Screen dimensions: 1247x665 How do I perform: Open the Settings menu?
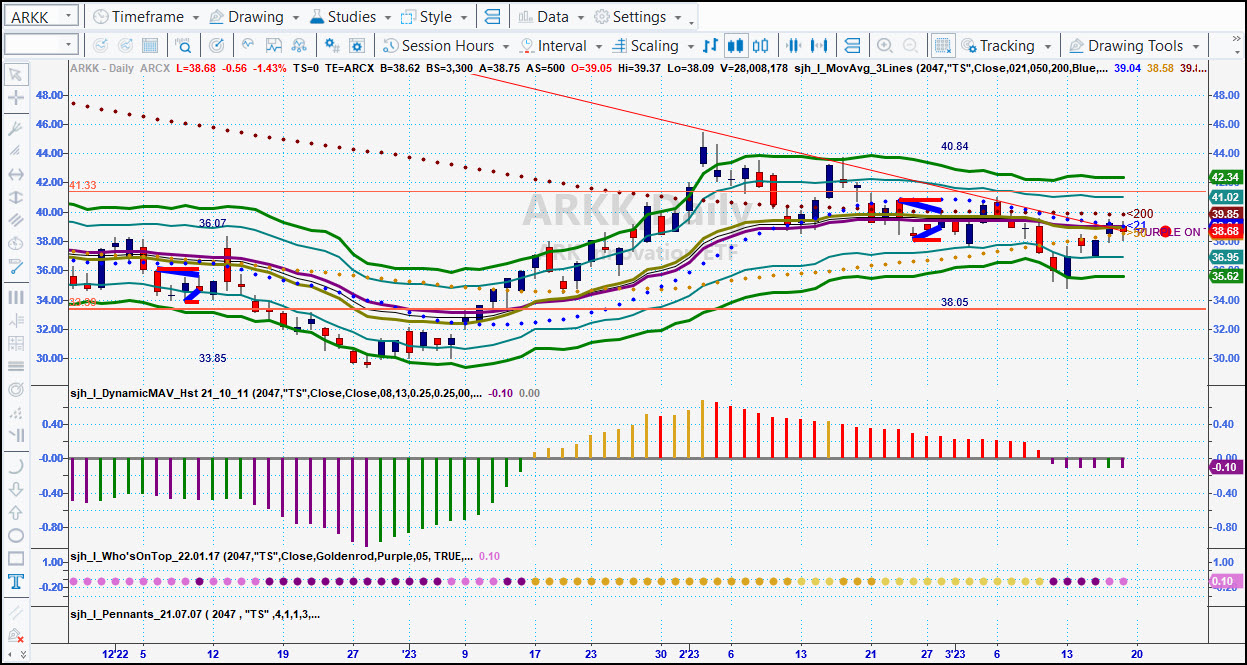(638, 17)
